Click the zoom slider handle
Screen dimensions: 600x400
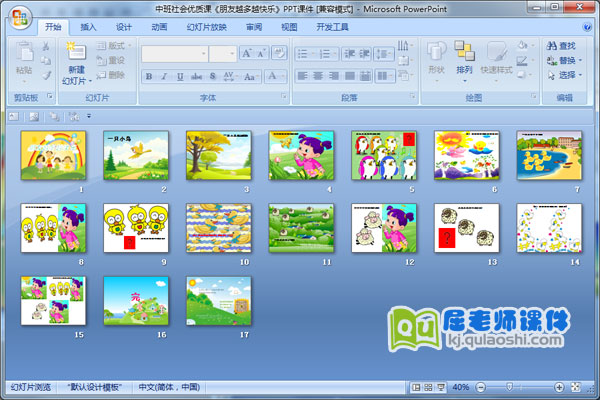pos(510,386)
